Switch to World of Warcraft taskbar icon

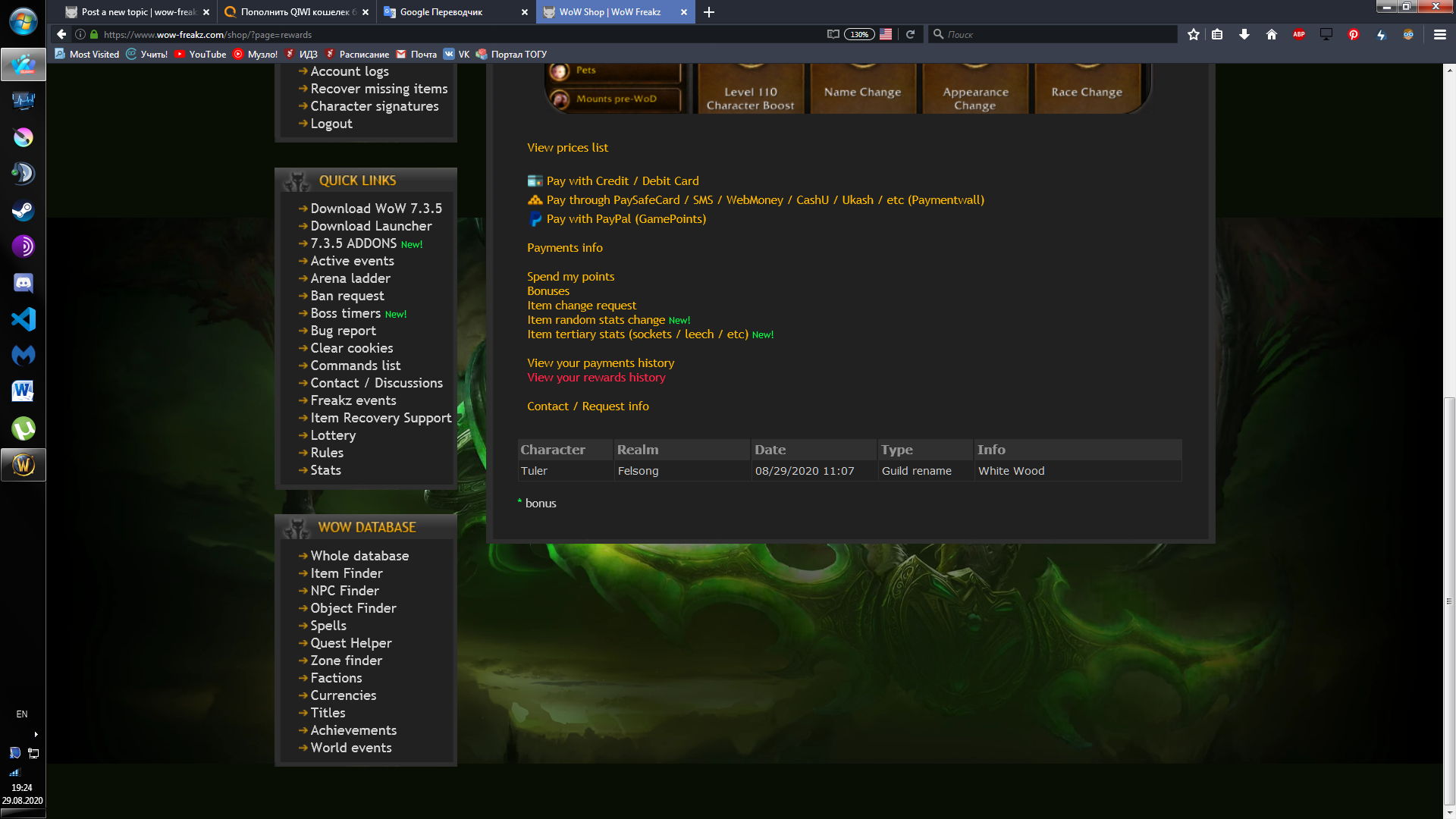coord(23,465)
